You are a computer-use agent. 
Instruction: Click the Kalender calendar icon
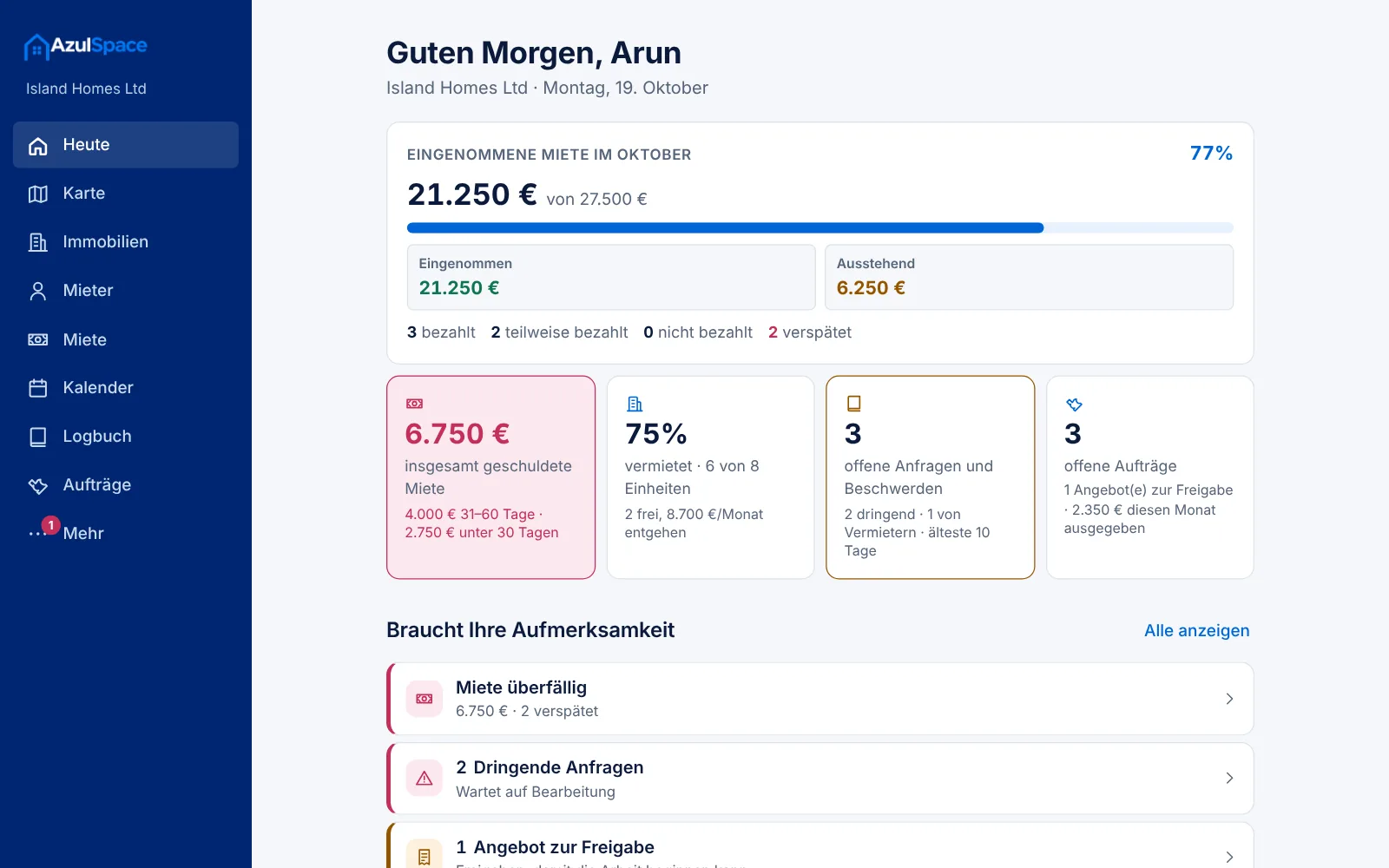(38, 389)
